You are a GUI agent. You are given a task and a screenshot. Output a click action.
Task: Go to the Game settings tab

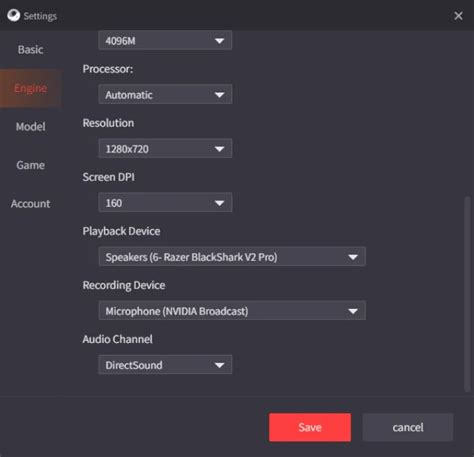tap(30, 165)
